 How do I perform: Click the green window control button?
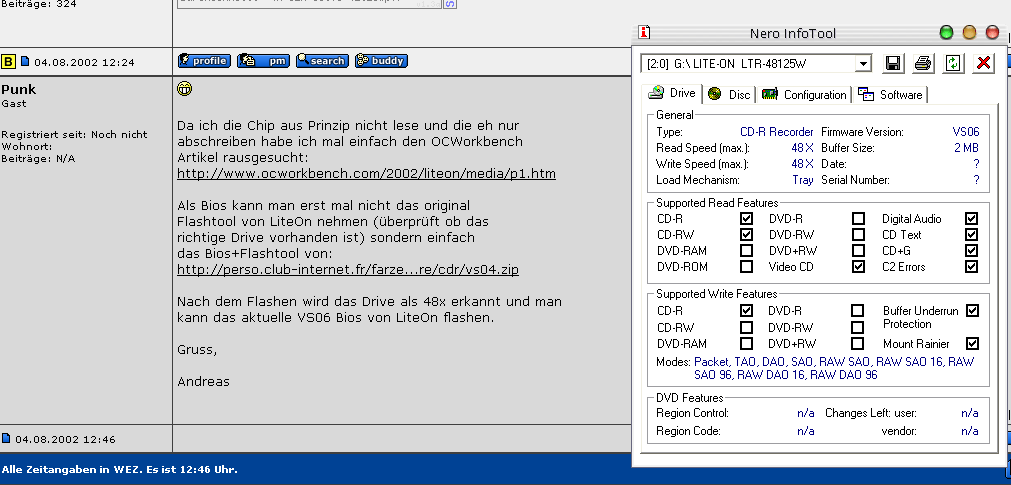pyautogui.click(x=947, y=32)
